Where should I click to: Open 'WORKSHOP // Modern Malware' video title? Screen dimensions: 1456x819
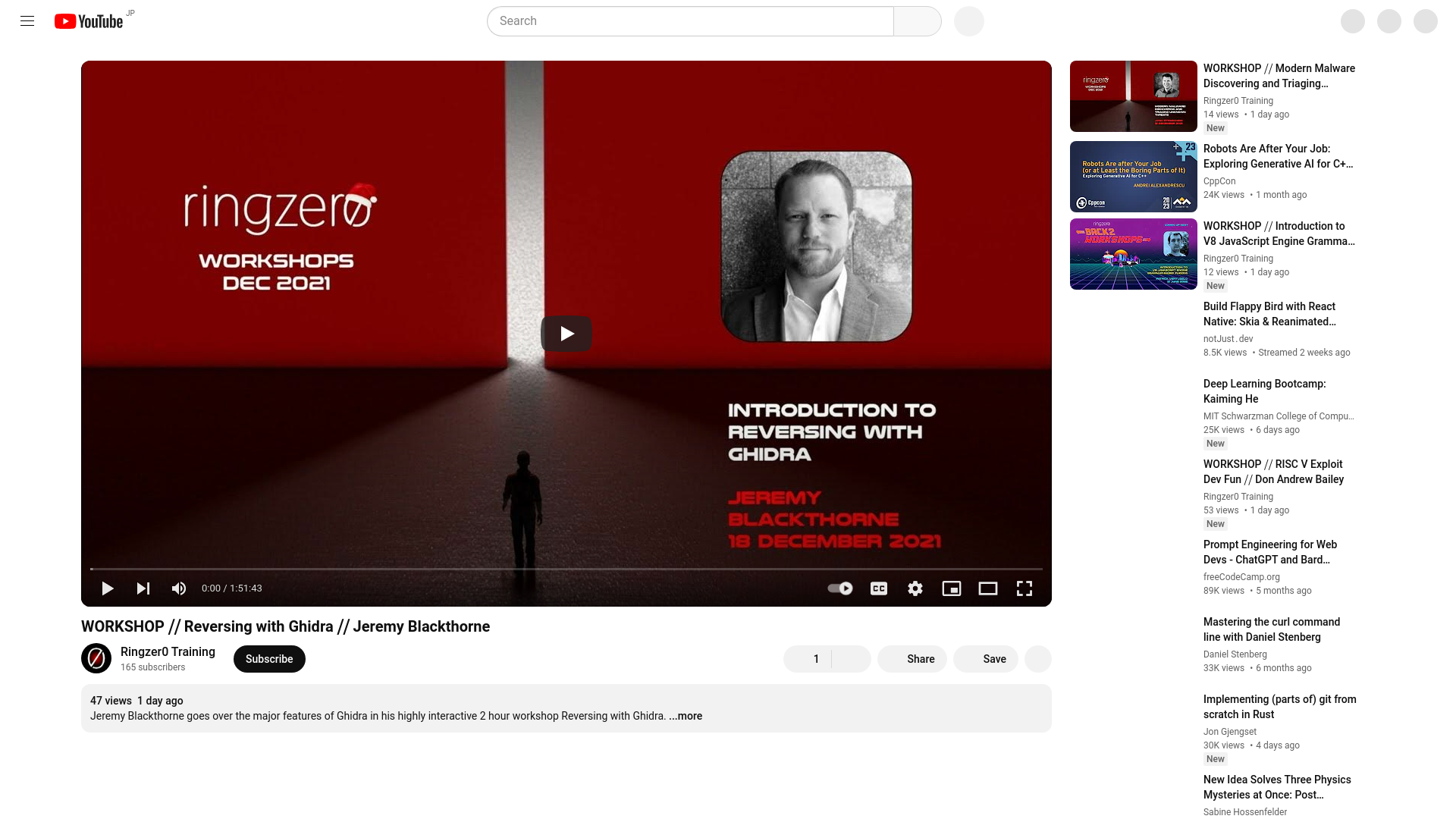[x=1279, y=76]
